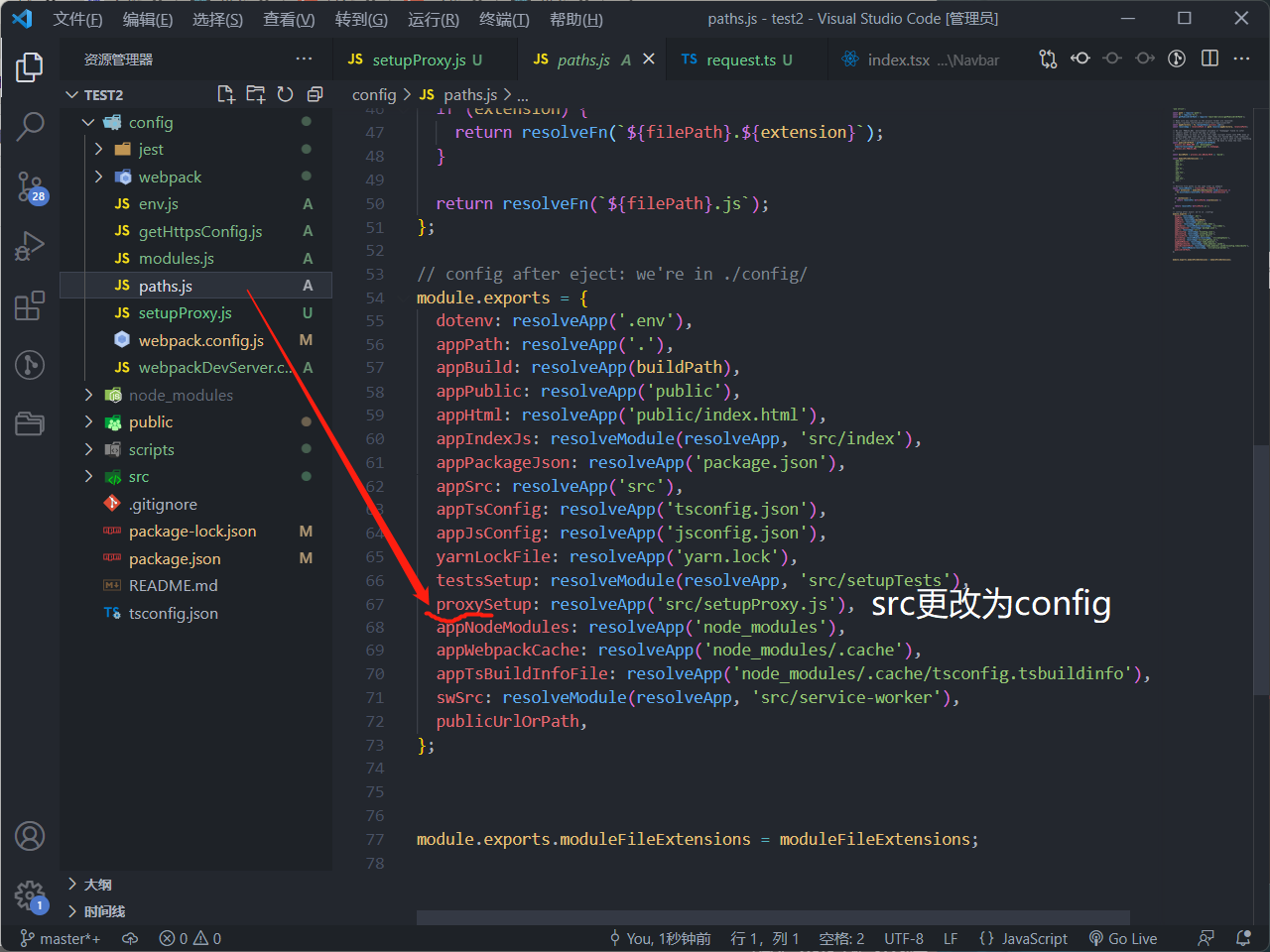Click the code minimap preview
This screenshot has width=1270, height=952.
1210,183
